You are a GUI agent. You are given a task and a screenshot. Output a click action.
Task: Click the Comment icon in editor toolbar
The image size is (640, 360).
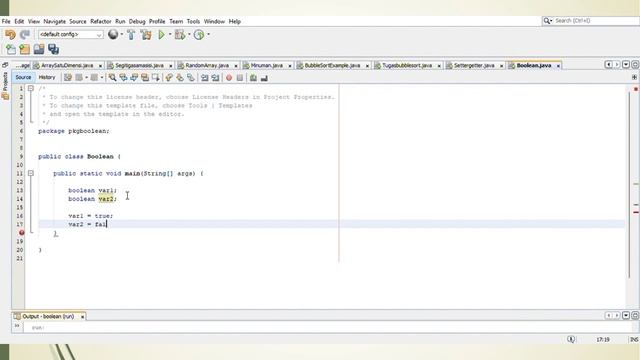[253, 78]
